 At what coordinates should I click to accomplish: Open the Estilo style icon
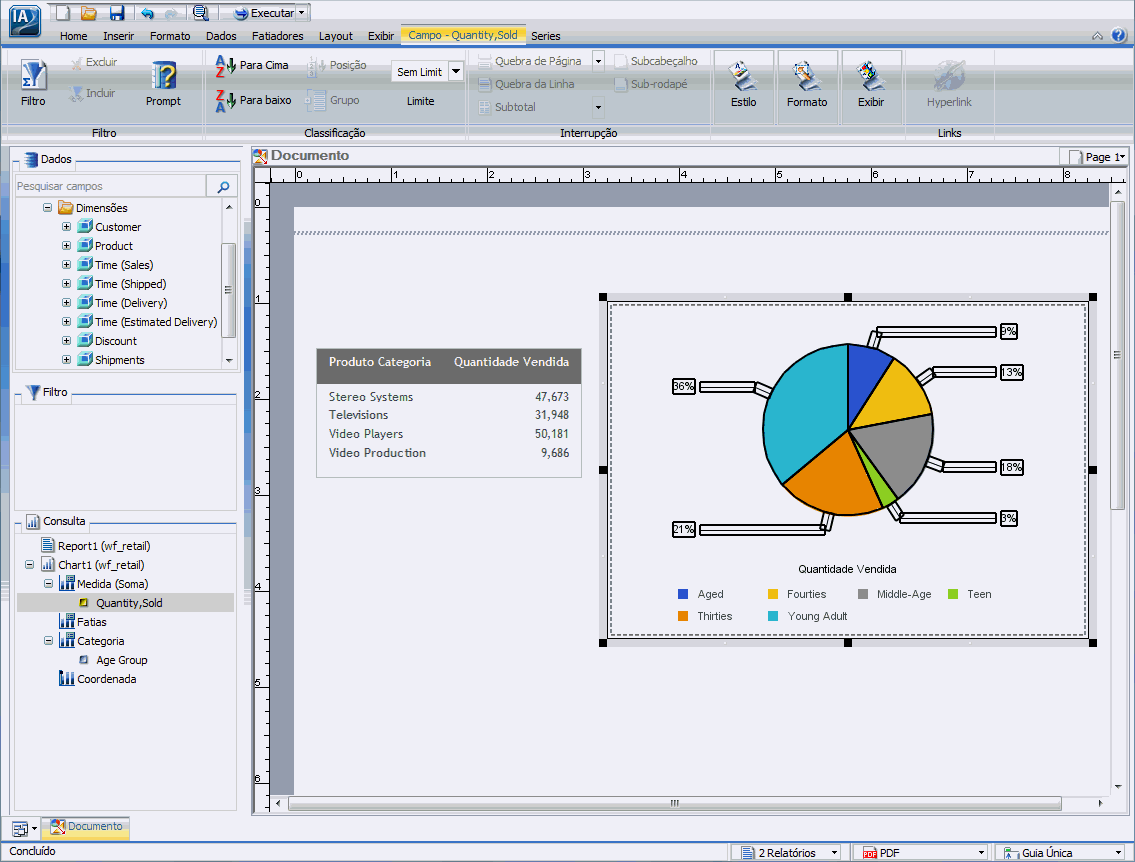tap(743, 76)
